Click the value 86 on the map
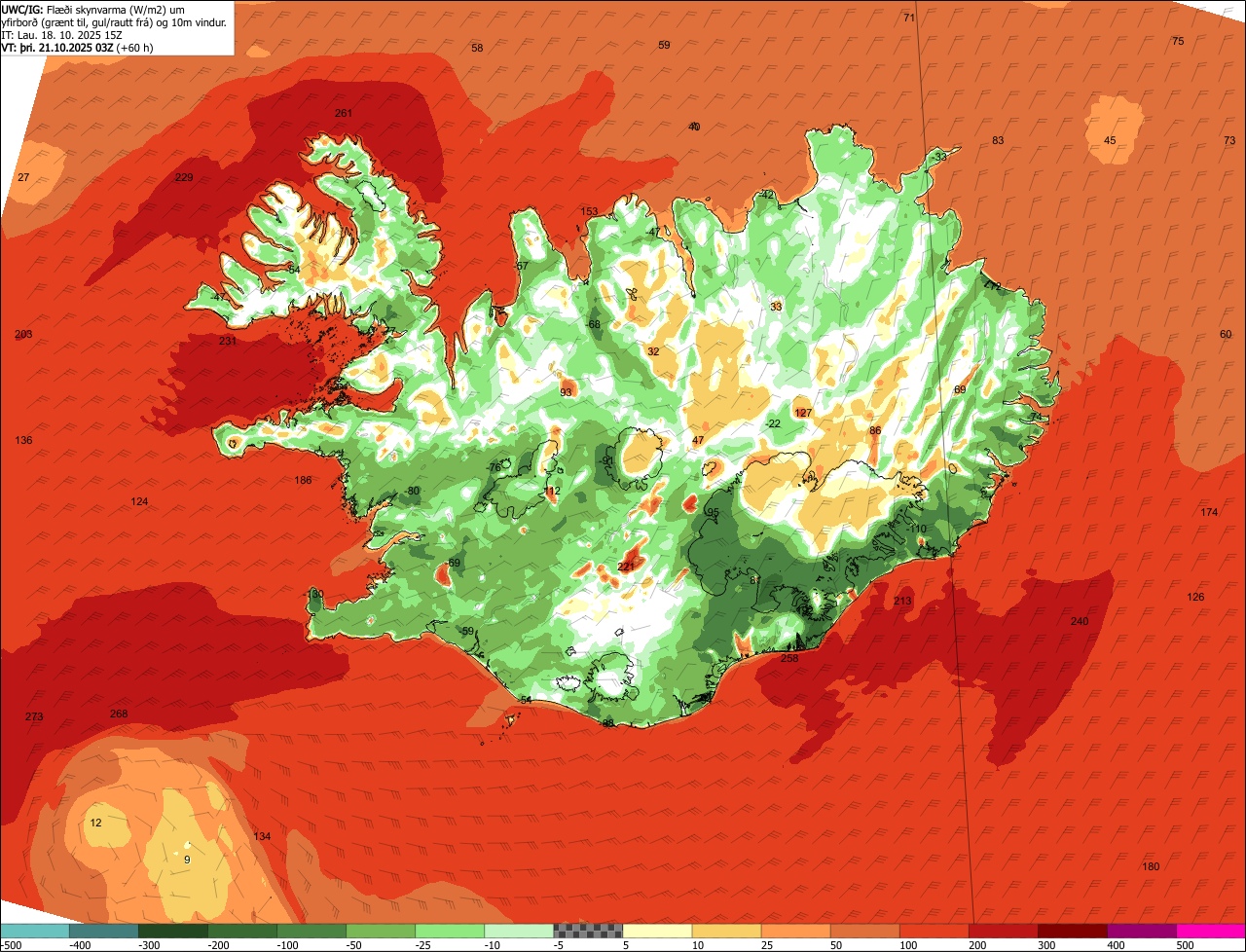This screenshot has width=1246, height=952. coord(875,430)
